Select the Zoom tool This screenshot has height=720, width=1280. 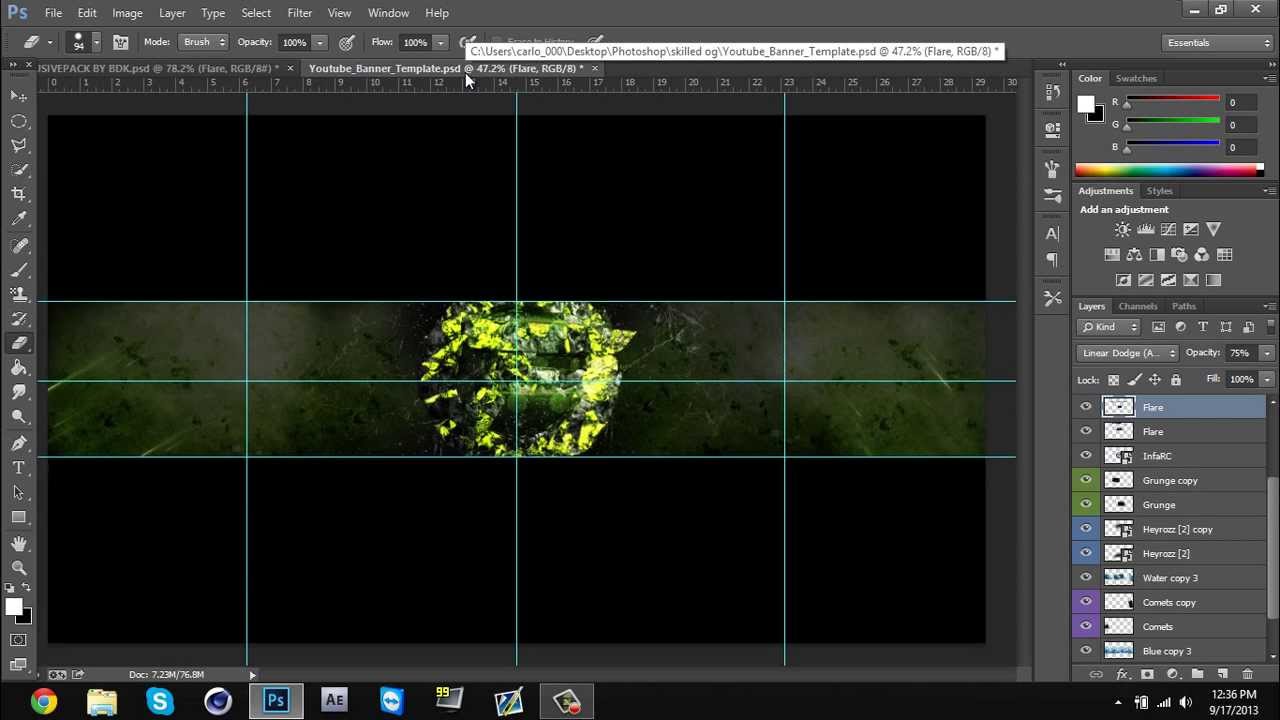coord(19,567)
